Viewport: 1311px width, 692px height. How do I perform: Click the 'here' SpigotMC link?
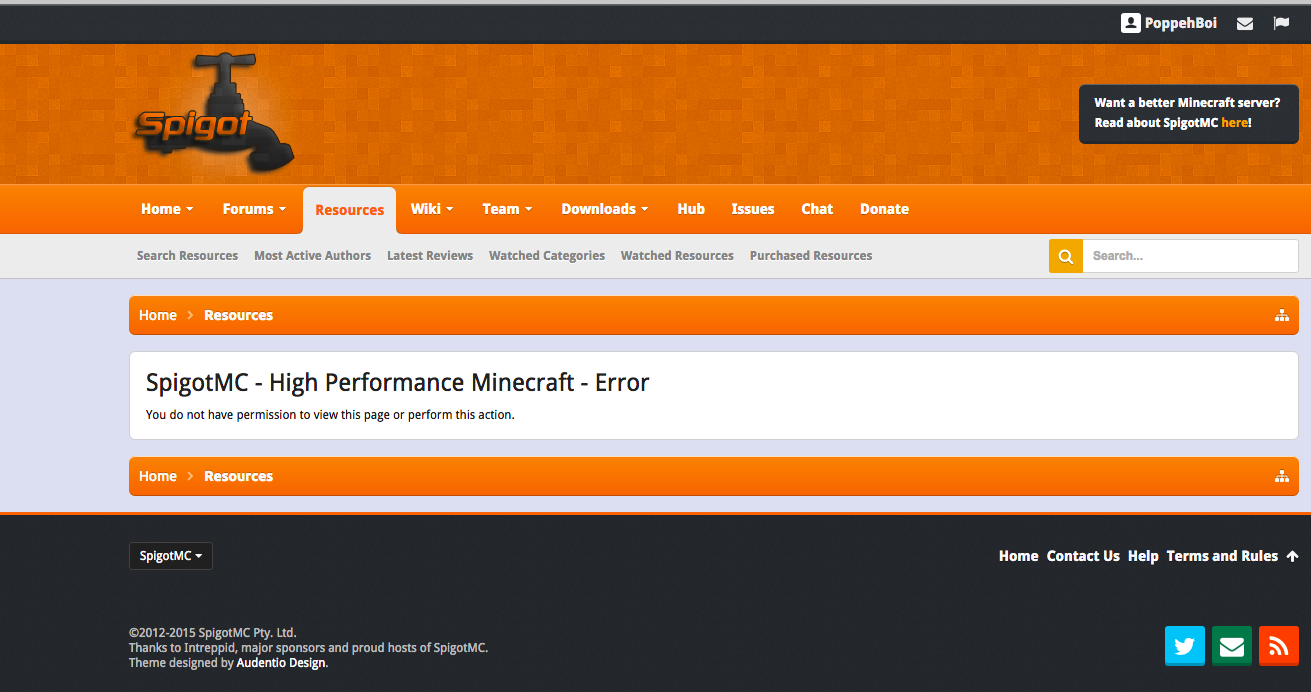(1234, 123)
